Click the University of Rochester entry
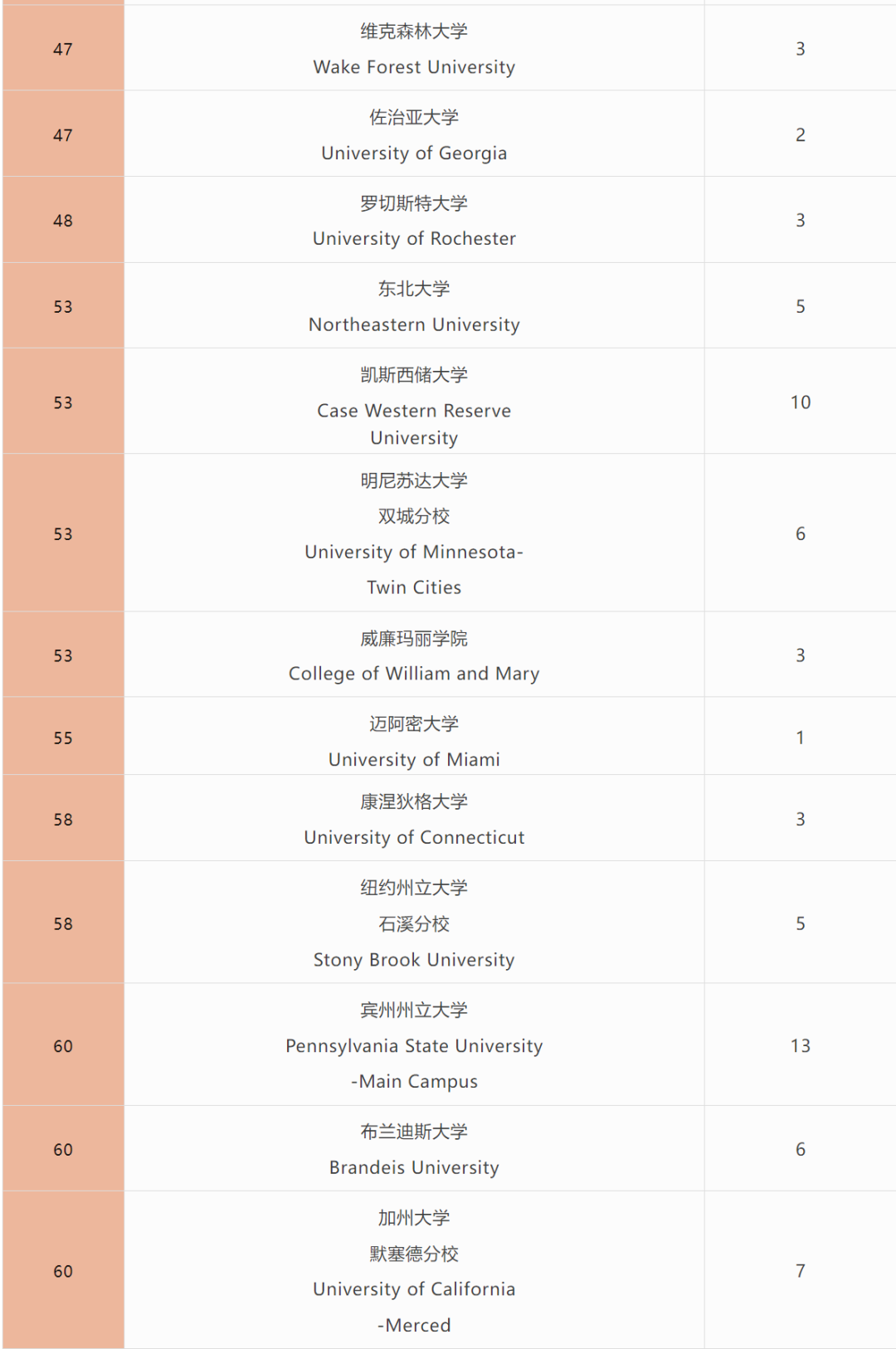The width and height of the screenshot is (896, 1349). [414, 239]
